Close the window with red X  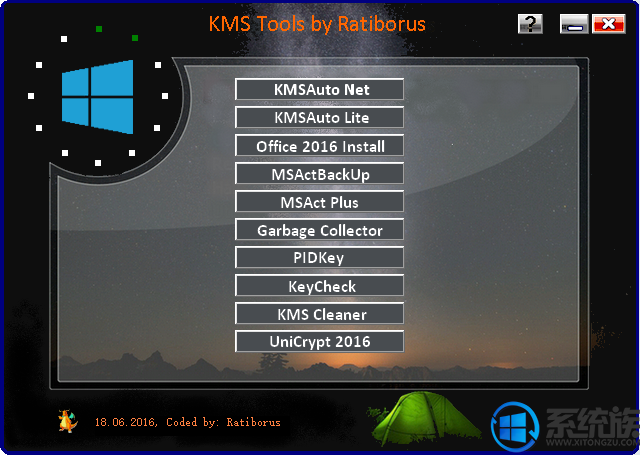click(x=609, y=24)
